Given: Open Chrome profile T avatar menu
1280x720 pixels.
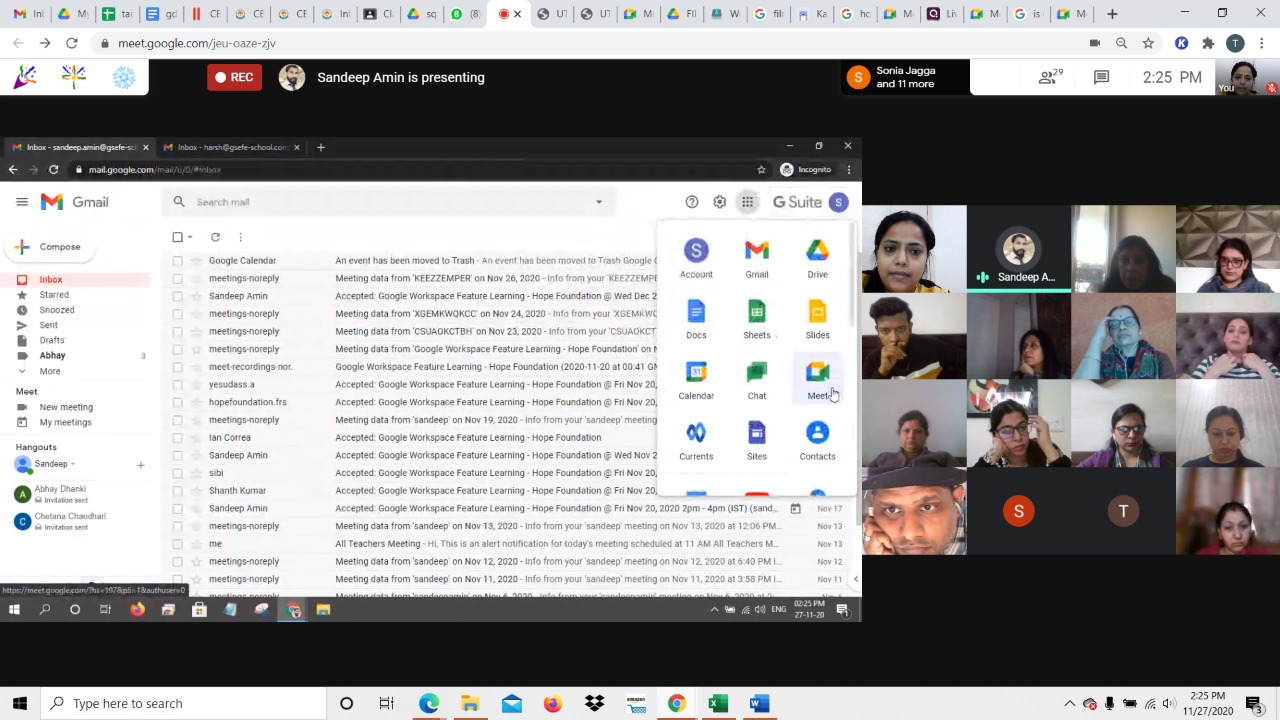Looking at the screenshot, I should [1235, 43].
